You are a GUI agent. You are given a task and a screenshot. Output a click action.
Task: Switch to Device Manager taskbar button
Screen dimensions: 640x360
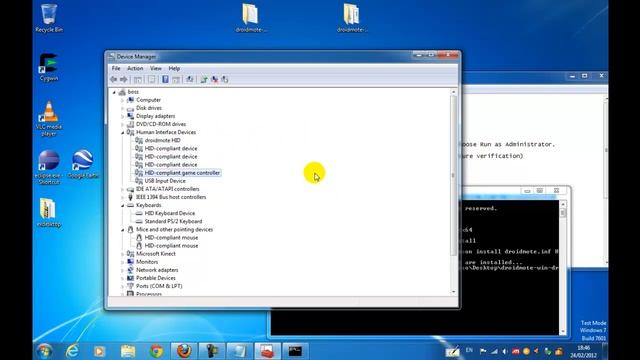click(x=267, y=351)
